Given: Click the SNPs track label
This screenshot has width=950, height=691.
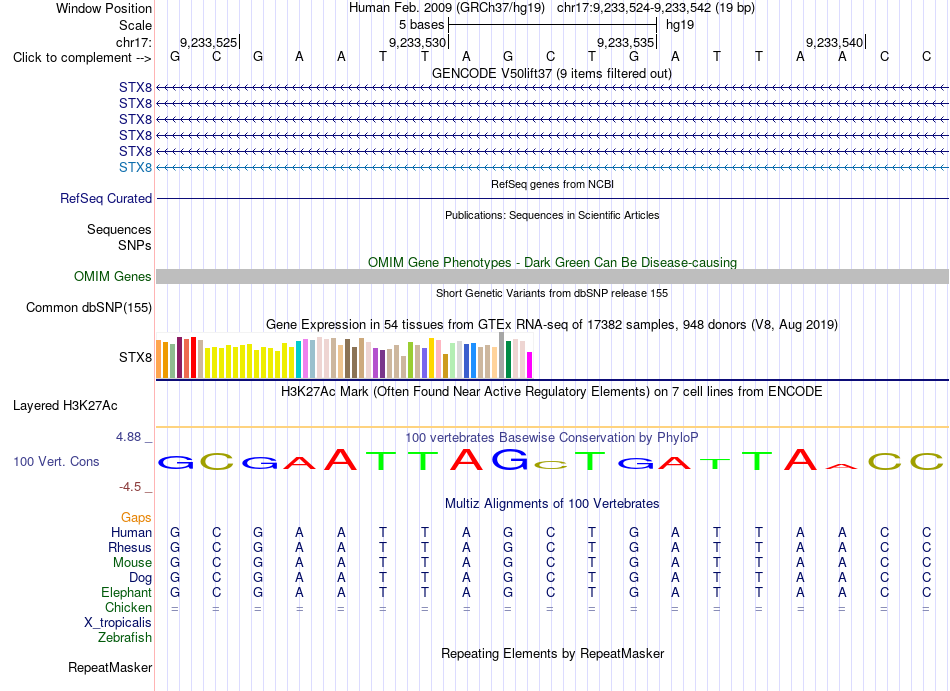Looking at the screenshot, I should [x=135, y=245].
